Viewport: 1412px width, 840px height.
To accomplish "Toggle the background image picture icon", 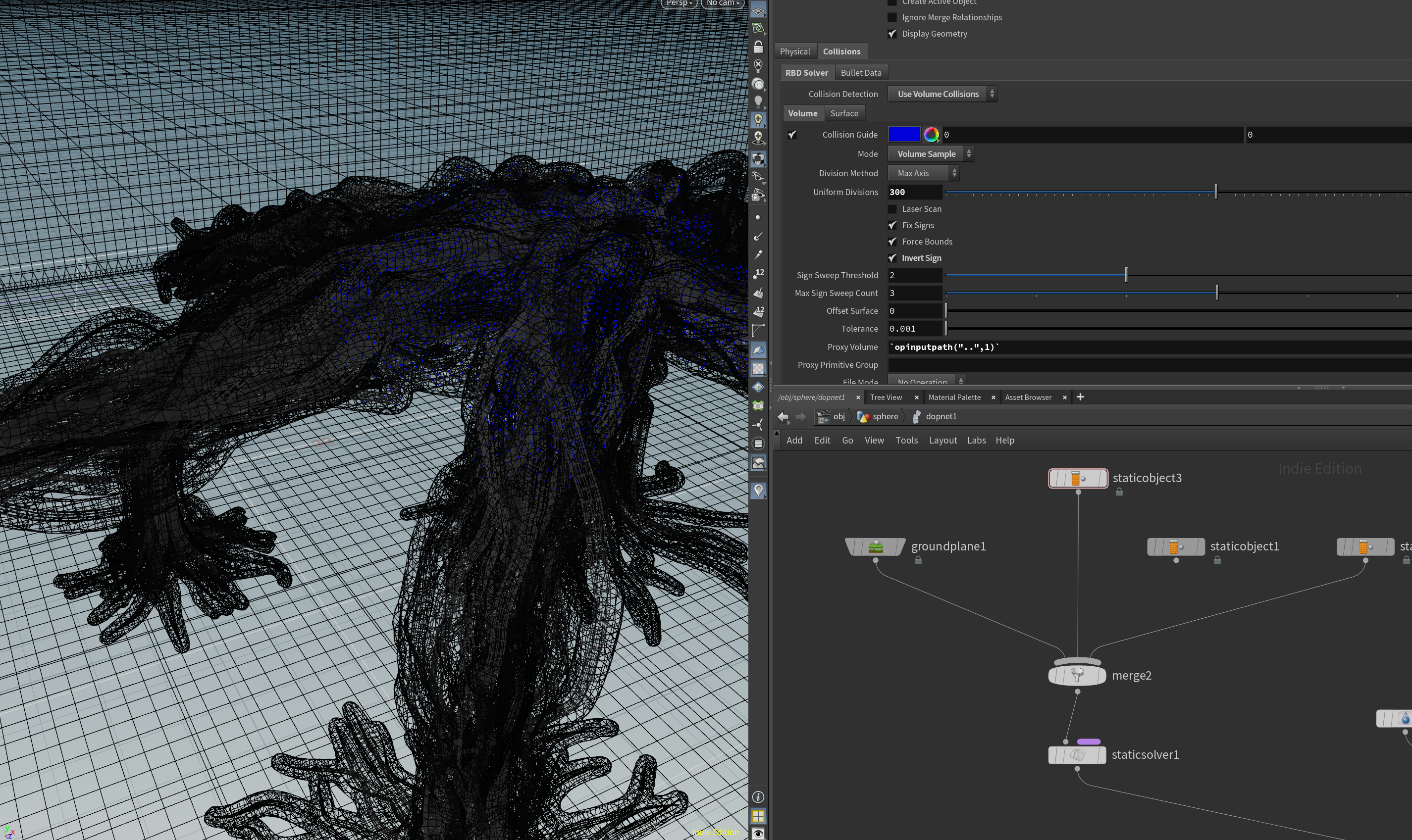I will pos(758,462).
